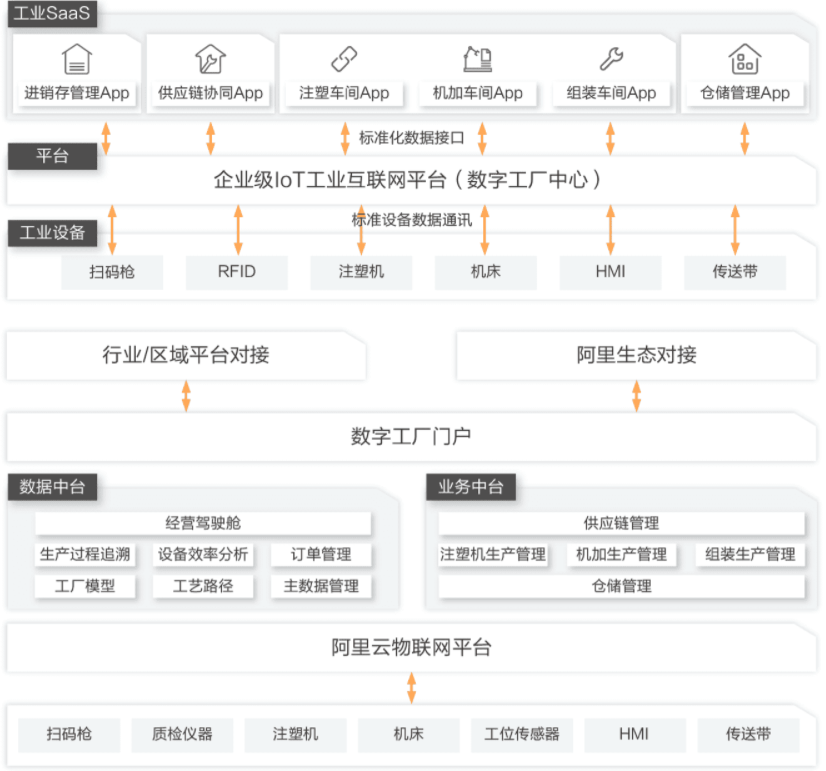This screenshot has height=771, width=826.
Task: Select 扫码枪 in the bottom device row
Action: pyautogui.click(x=69, y=735)
